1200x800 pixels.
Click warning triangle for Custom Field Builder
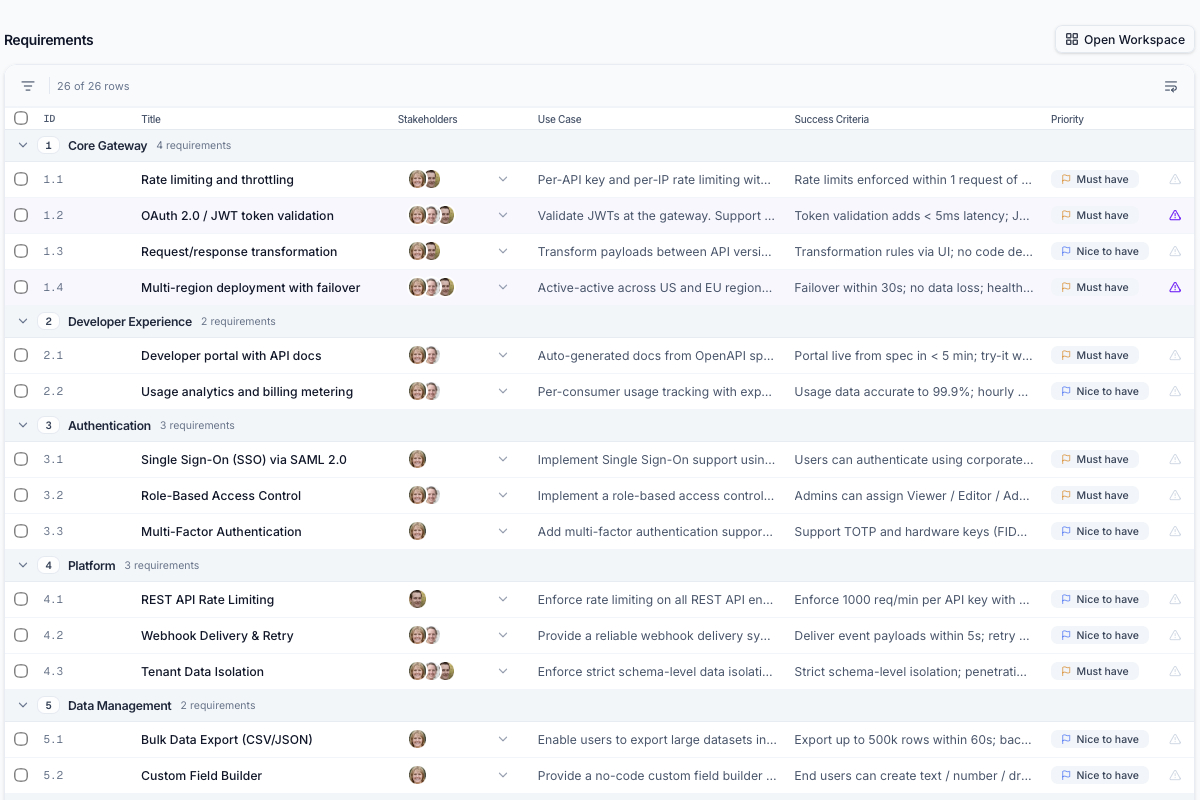[1175, 776]
